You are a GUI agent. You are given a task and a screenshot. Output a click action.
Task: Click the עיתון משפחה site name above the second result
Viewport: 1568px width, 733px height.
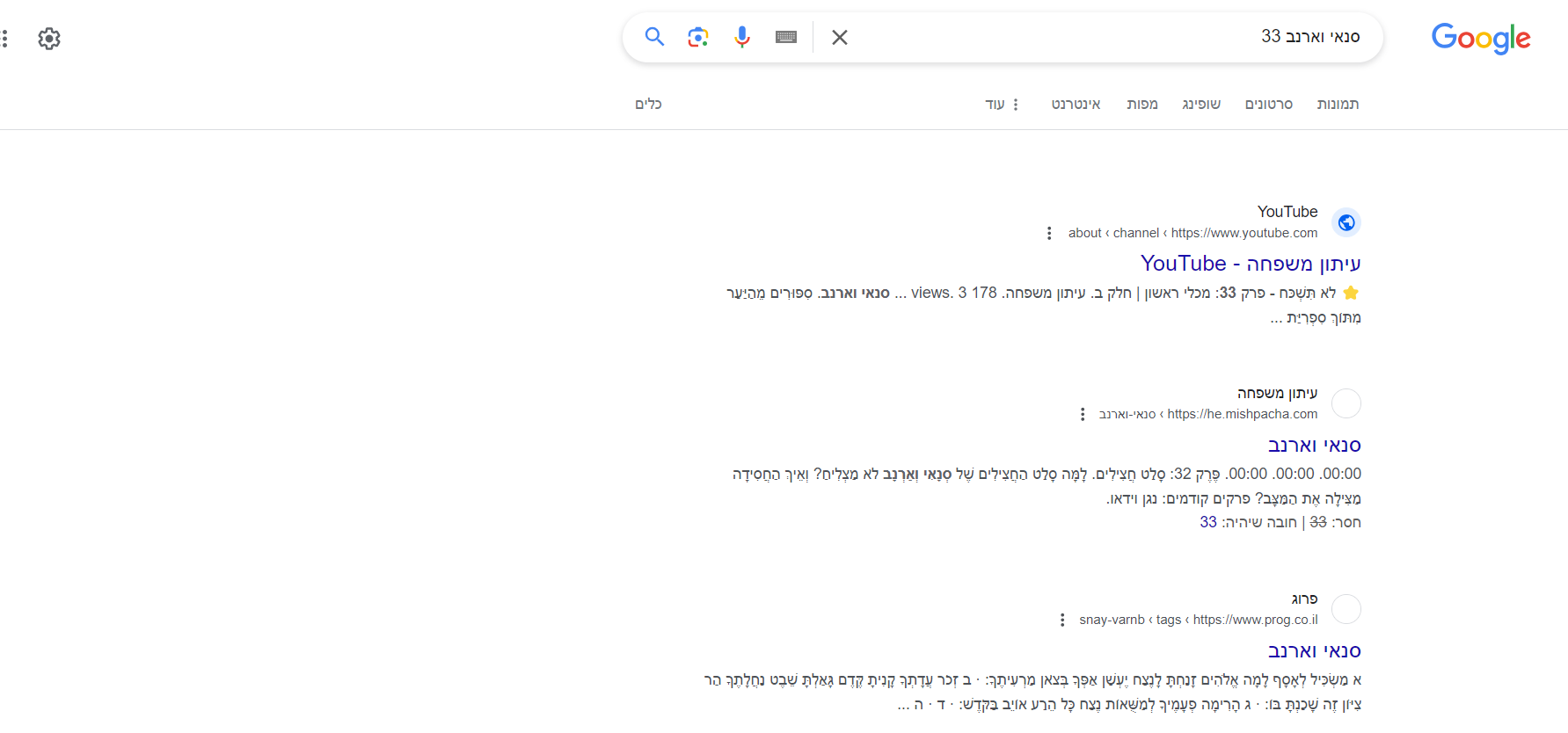coord(1277,393)
